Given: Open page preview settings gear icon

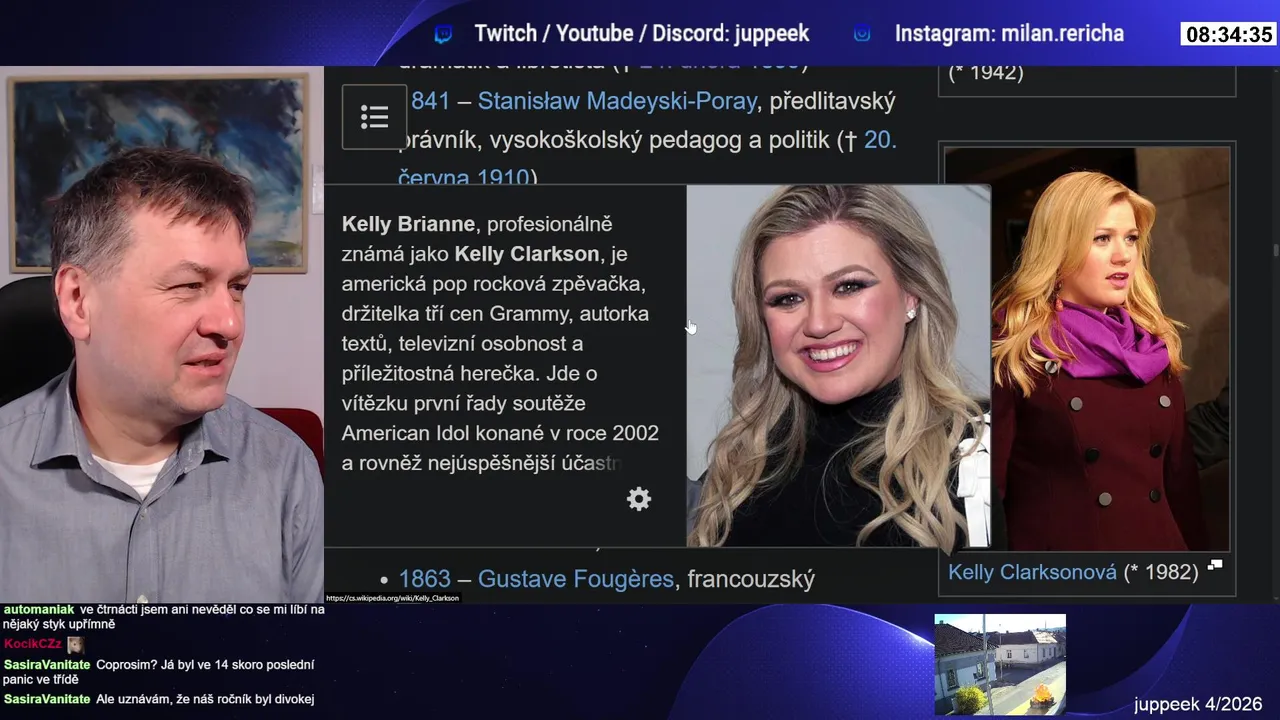Looking at the screenshot, I should [639, 499].
